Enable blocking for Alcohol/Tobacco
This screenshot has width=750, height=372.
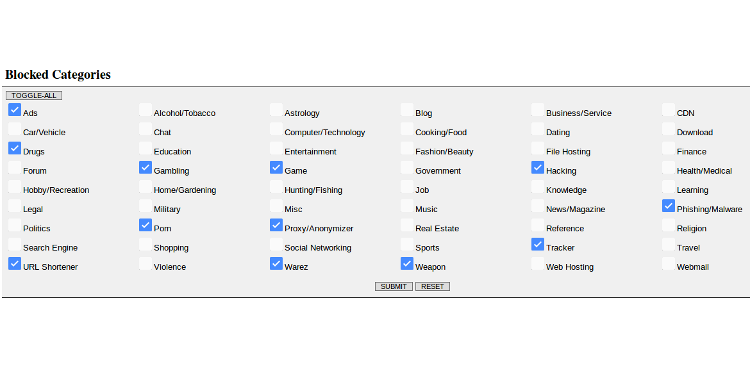pyautogui.click(x=145, y=110)
